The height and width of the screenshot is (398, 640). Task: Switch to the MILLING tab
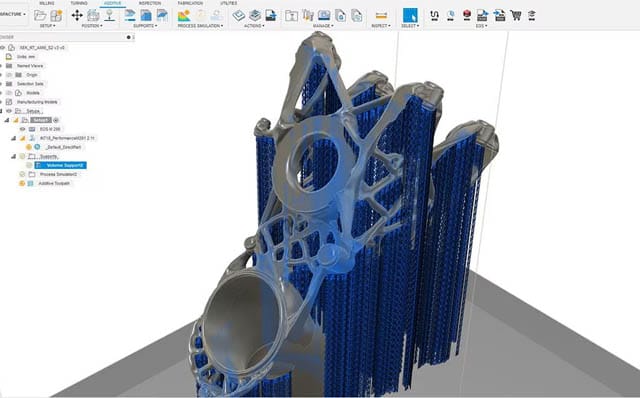(x=47, y=3)
